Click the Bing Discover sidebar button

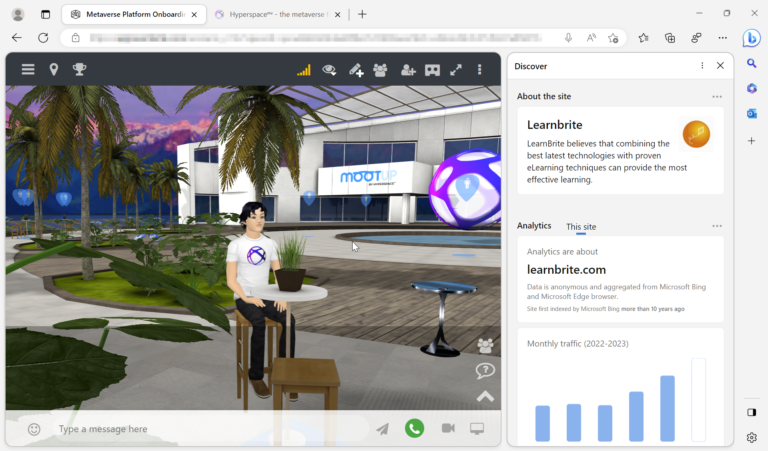point(751,38)
